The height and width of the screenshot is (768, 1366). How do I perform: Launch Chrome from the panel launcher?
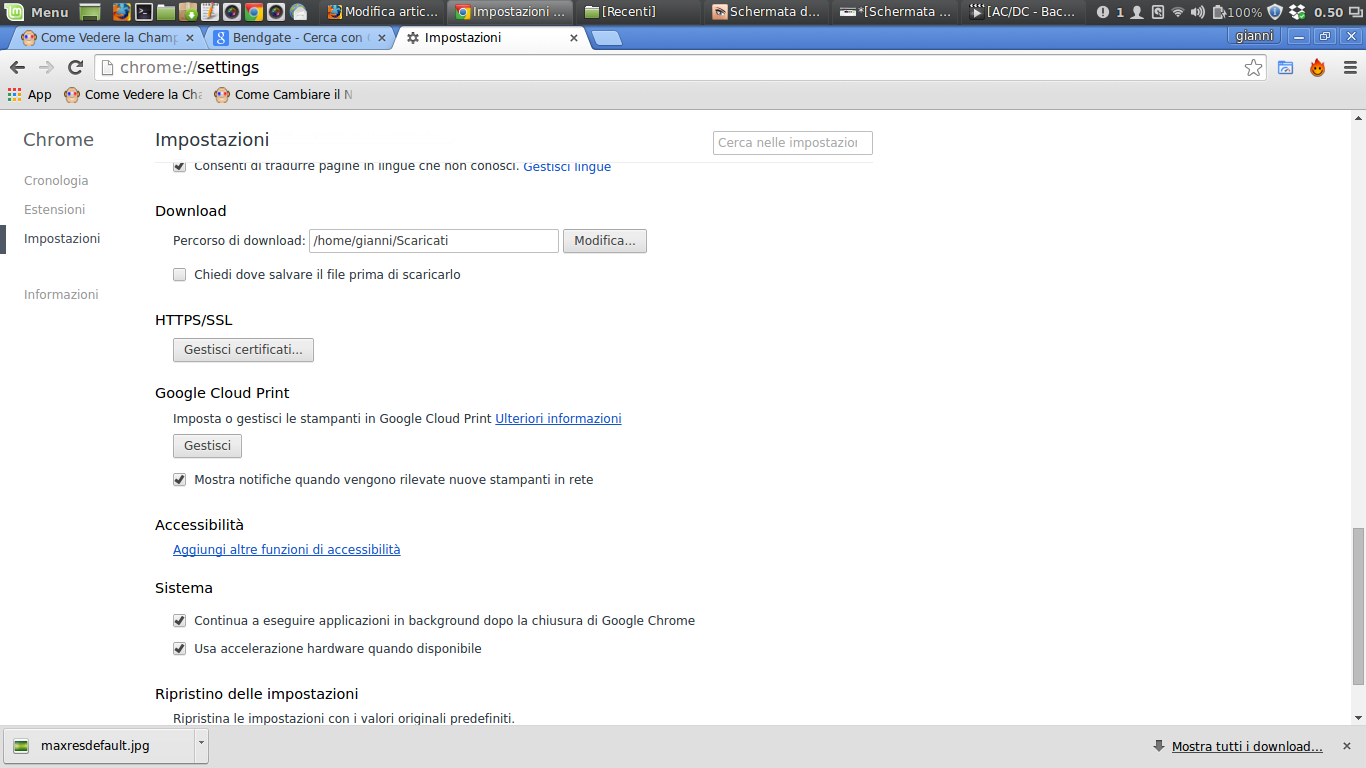pyautogui.click(x=254, y=12)
